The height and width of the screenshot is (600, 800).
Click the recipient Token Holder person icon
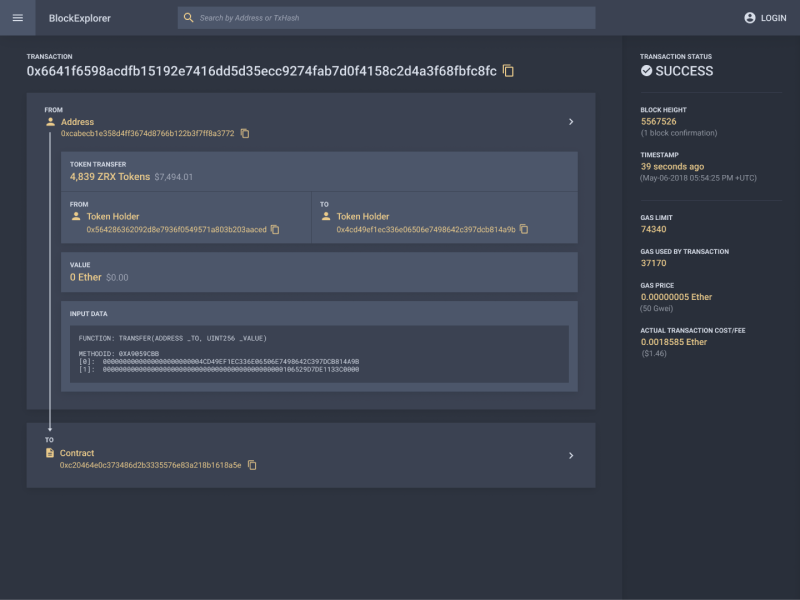[326, 216]
